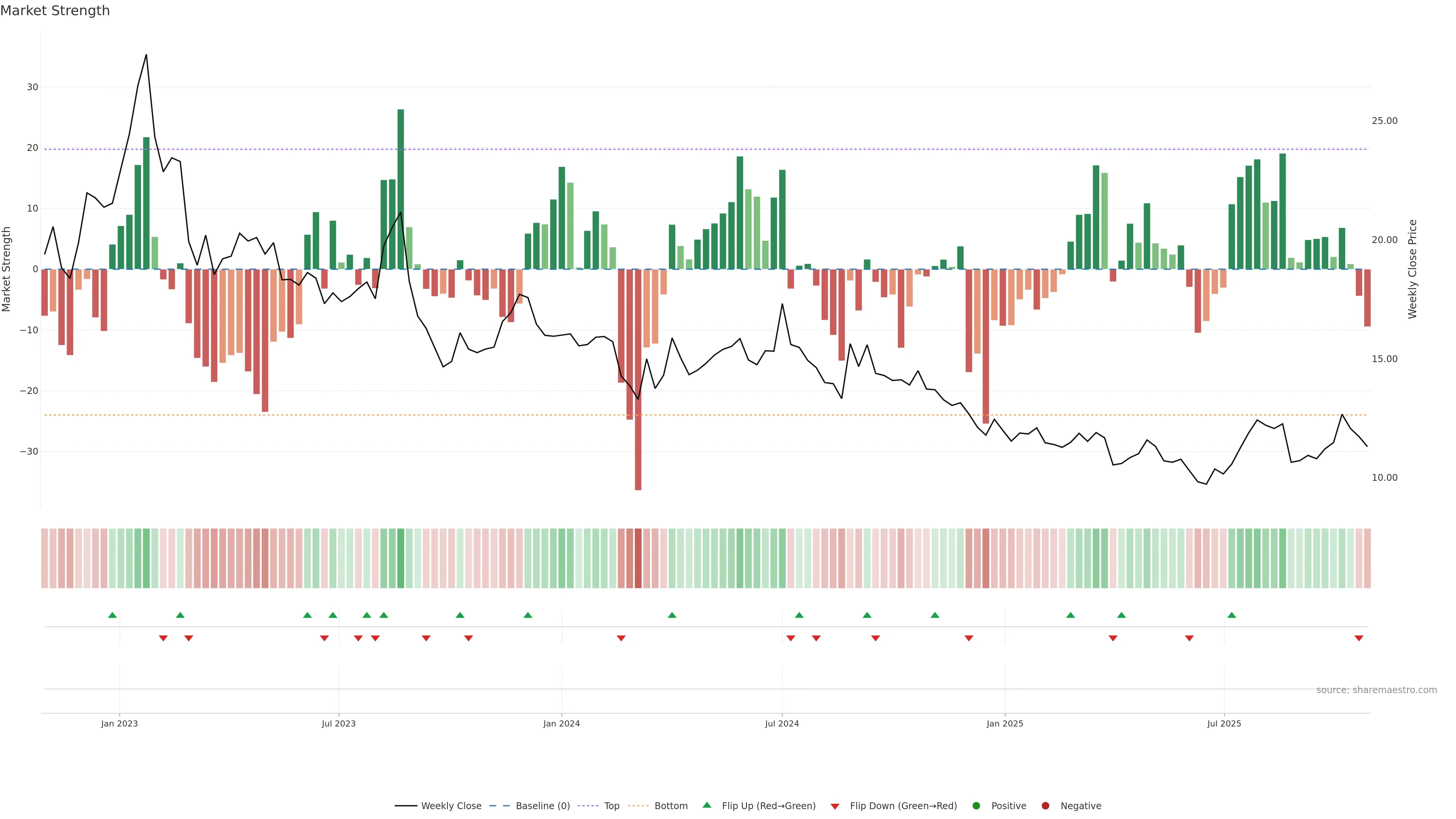Click the Flip Up green triangle legend icon
The width and height of the screenshot is (1456, 819).
pos(706,805)
